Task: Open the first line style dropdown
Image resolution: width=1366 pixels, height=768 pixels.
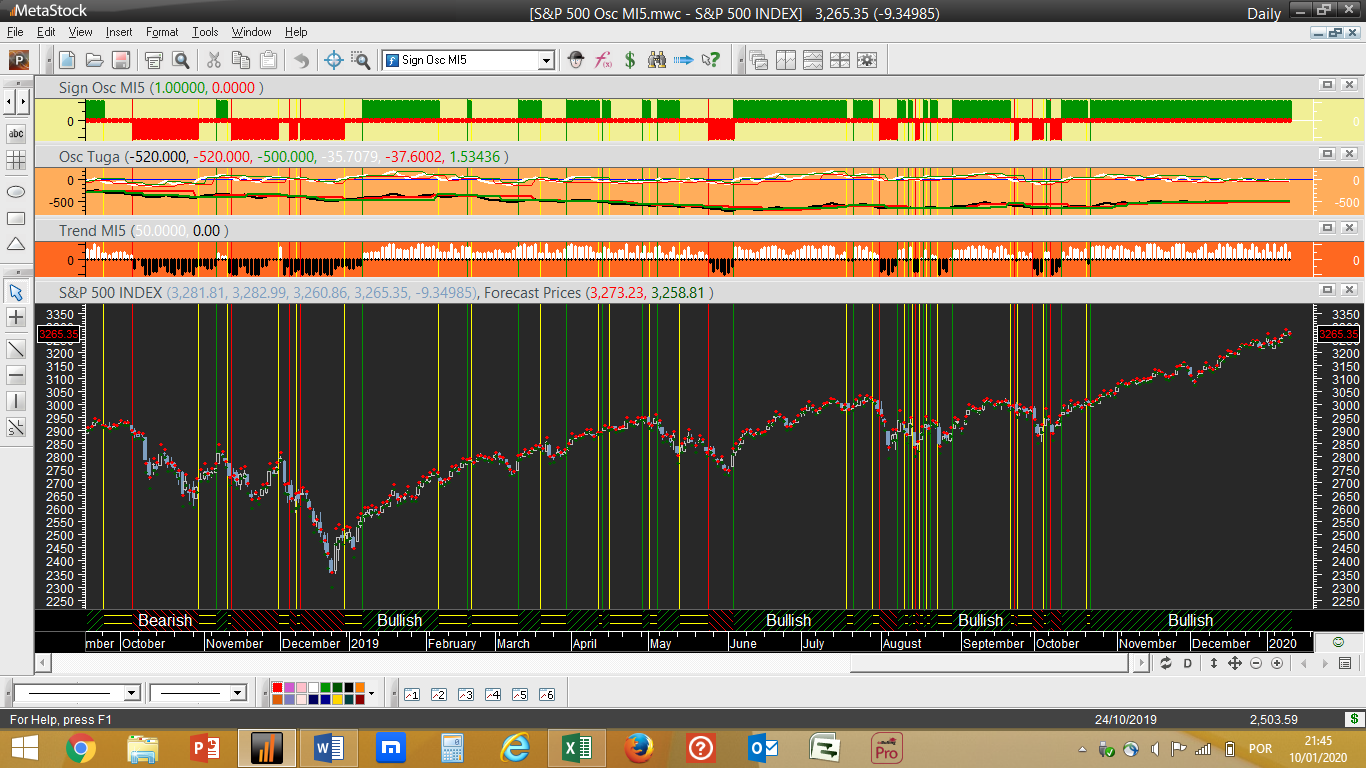Action: coord(131,693)
